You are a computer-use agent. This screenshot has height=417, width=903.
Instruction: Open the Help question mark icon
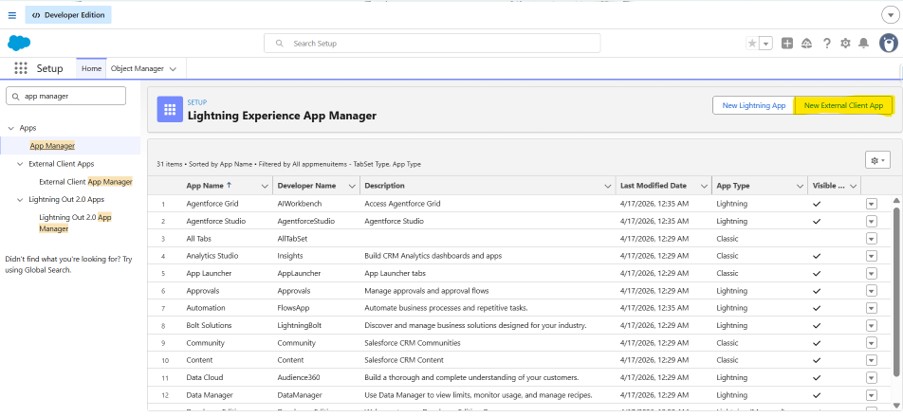point(826,43)
